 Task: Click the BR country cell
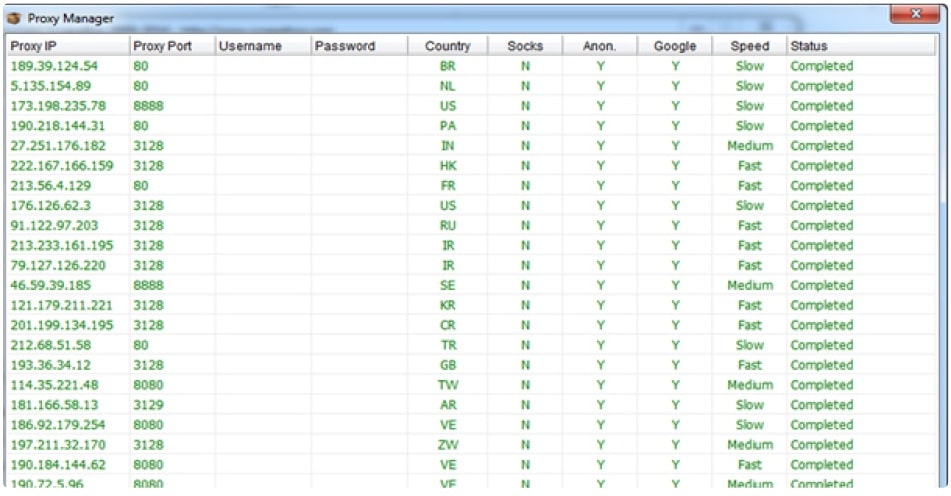click(448, 66)
